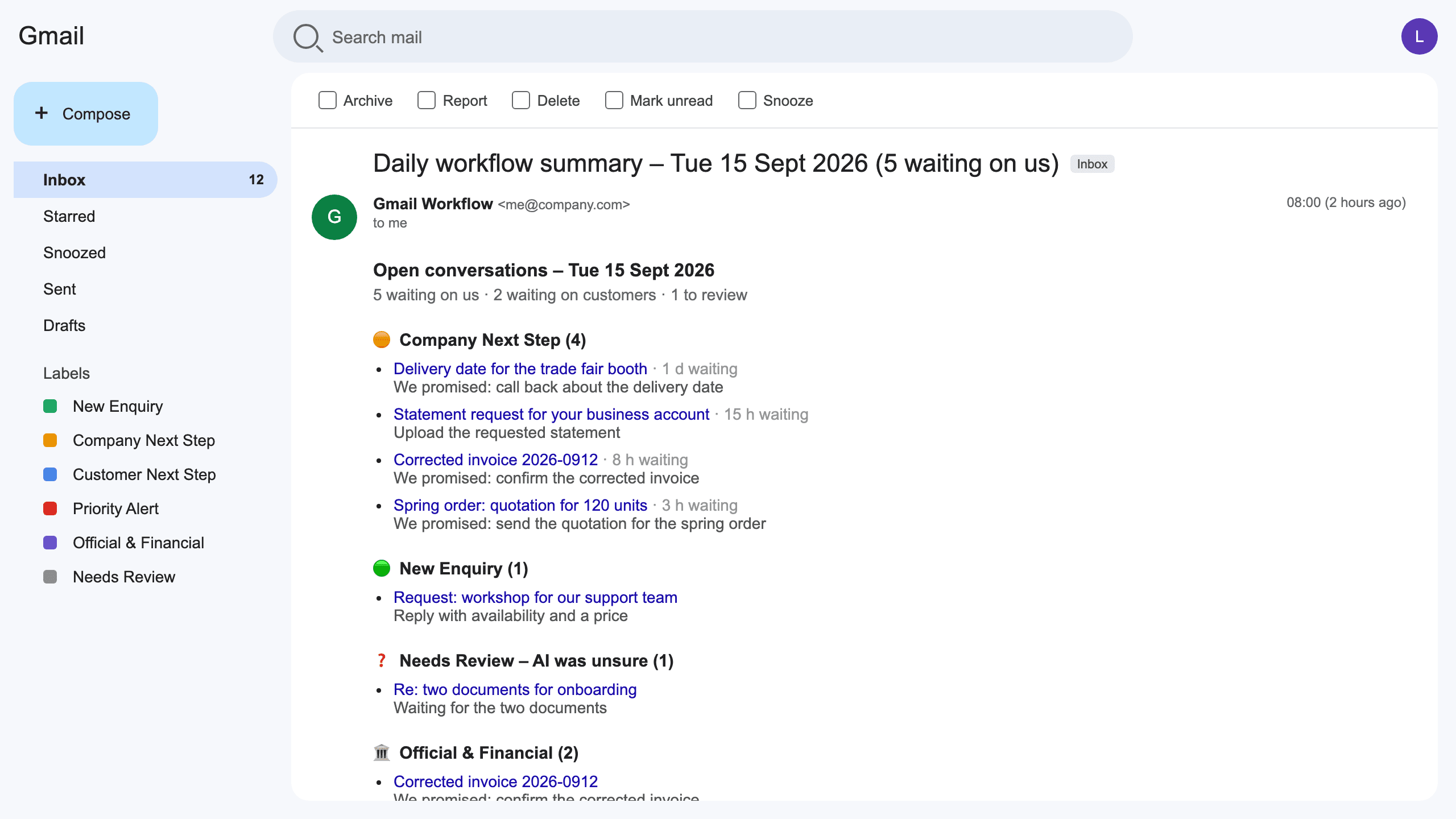Open Request: workshop for our support team link

535,597
